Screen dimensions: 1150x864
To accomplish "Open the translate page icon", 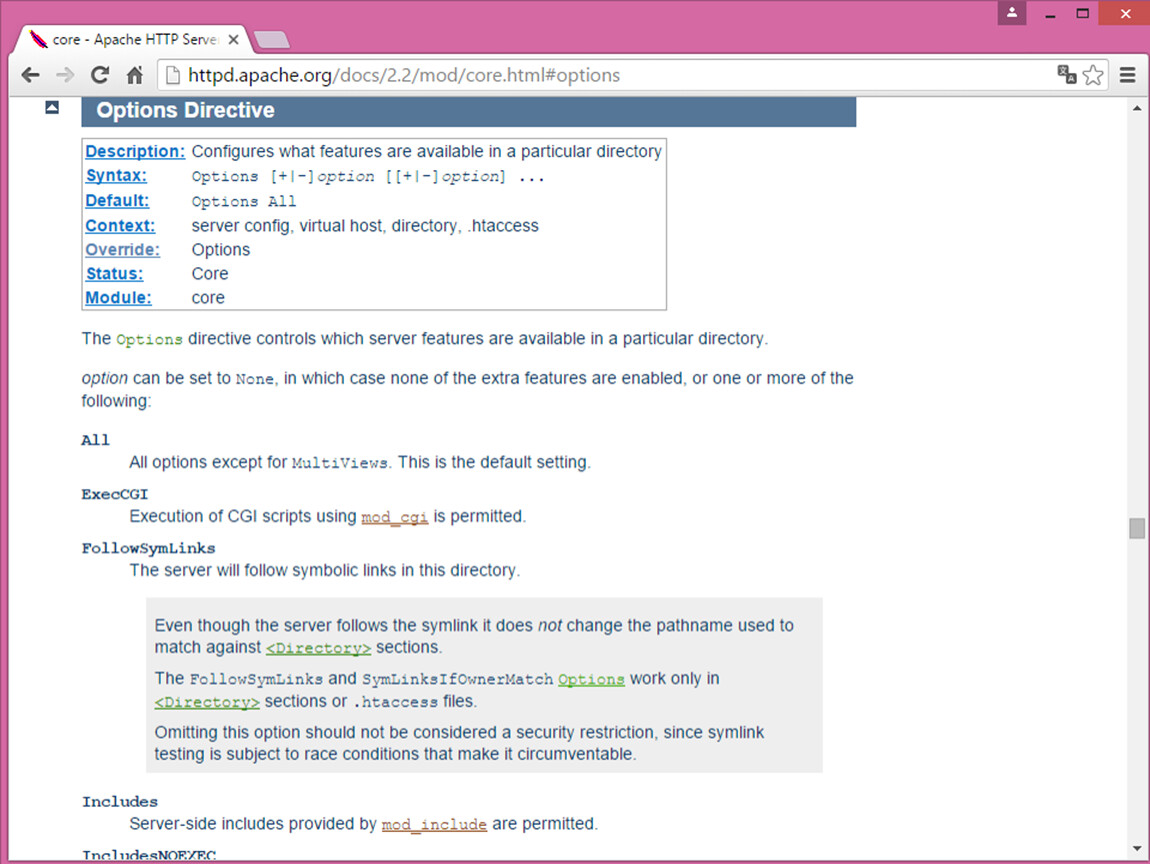I will (1066, 74).
